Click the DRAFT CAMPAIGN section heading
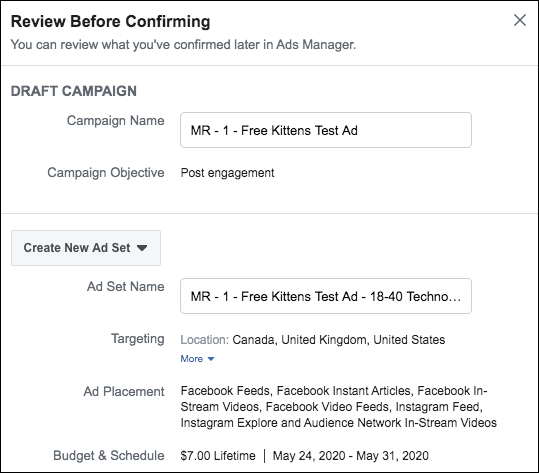This screenshot has width=539, height=473. 74,91
